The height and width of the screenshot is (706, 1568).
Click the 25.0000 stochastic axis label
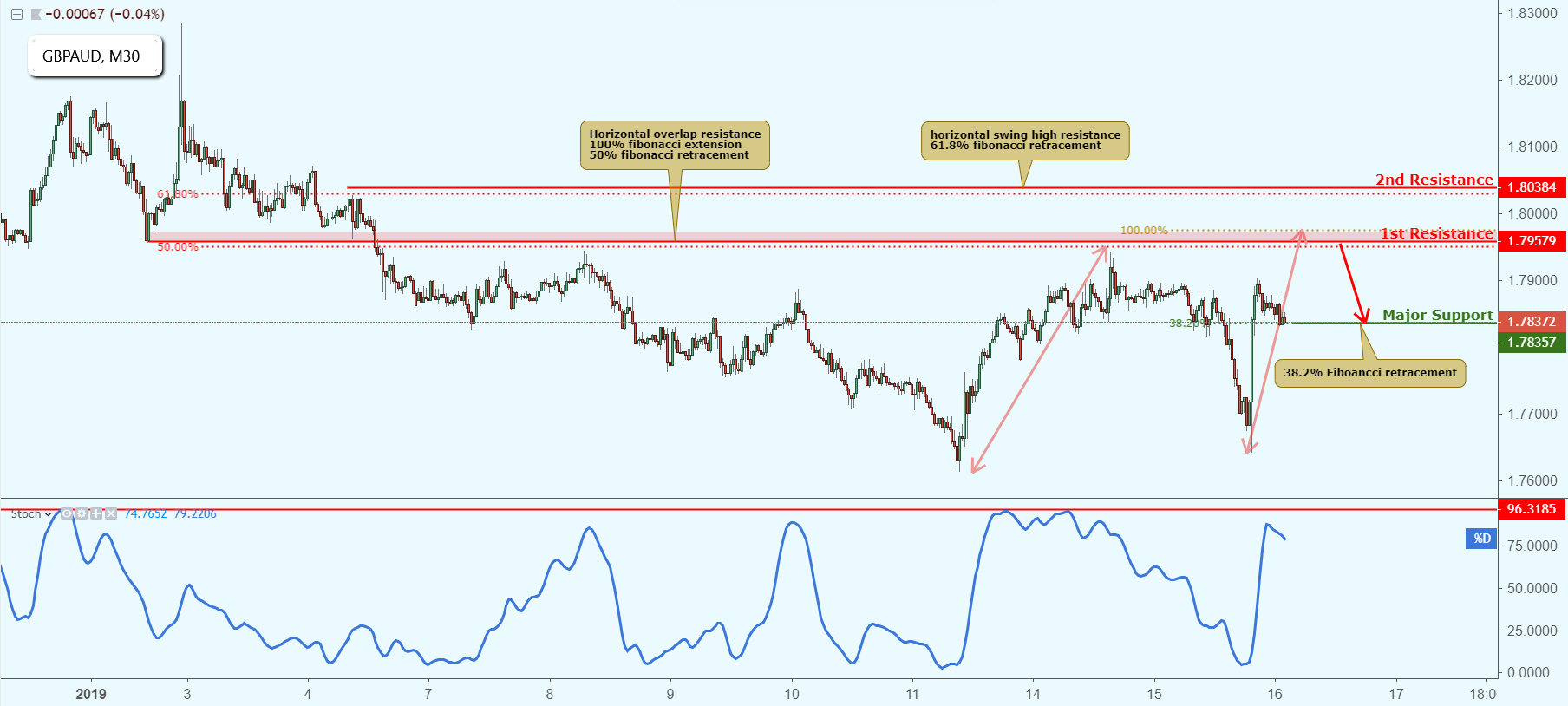click(1532, 631)
